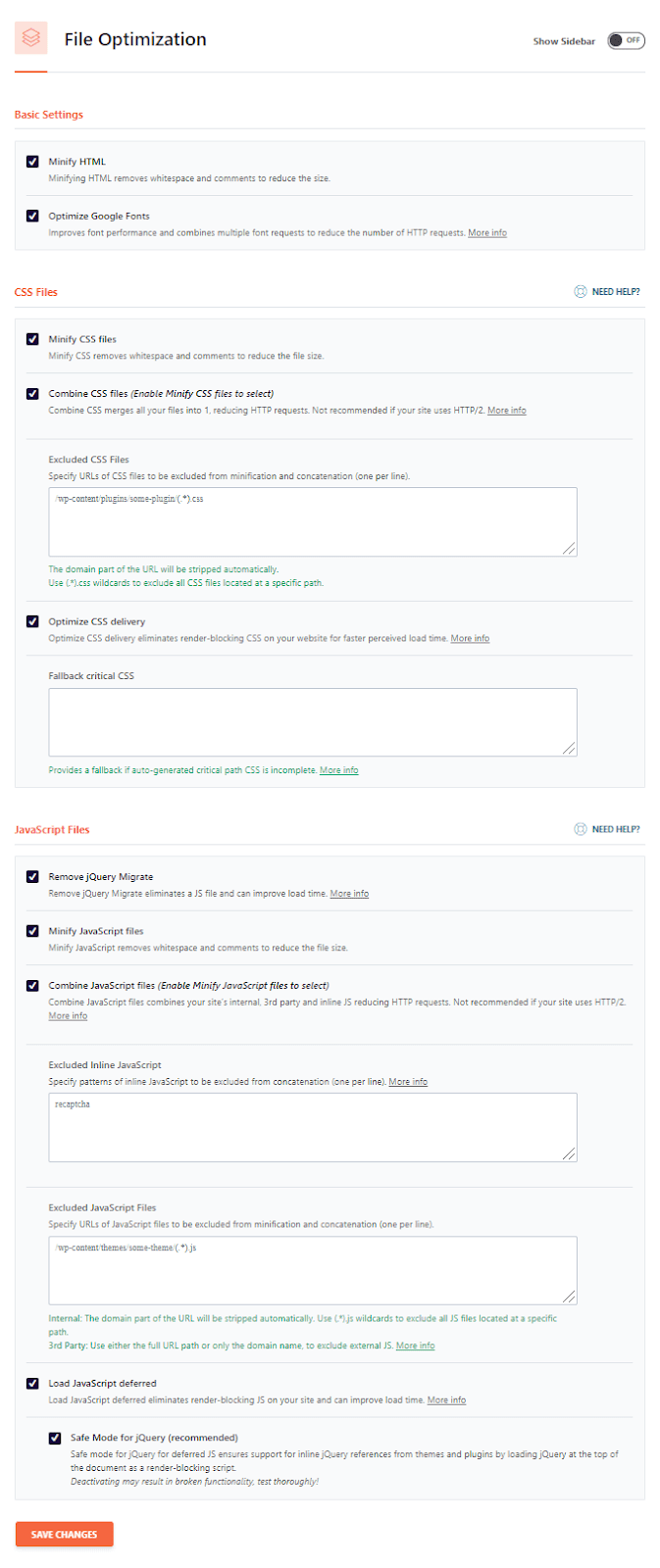660x1568 pixels.
Task: Click Save Changes button
Action: coord(65,1534)
